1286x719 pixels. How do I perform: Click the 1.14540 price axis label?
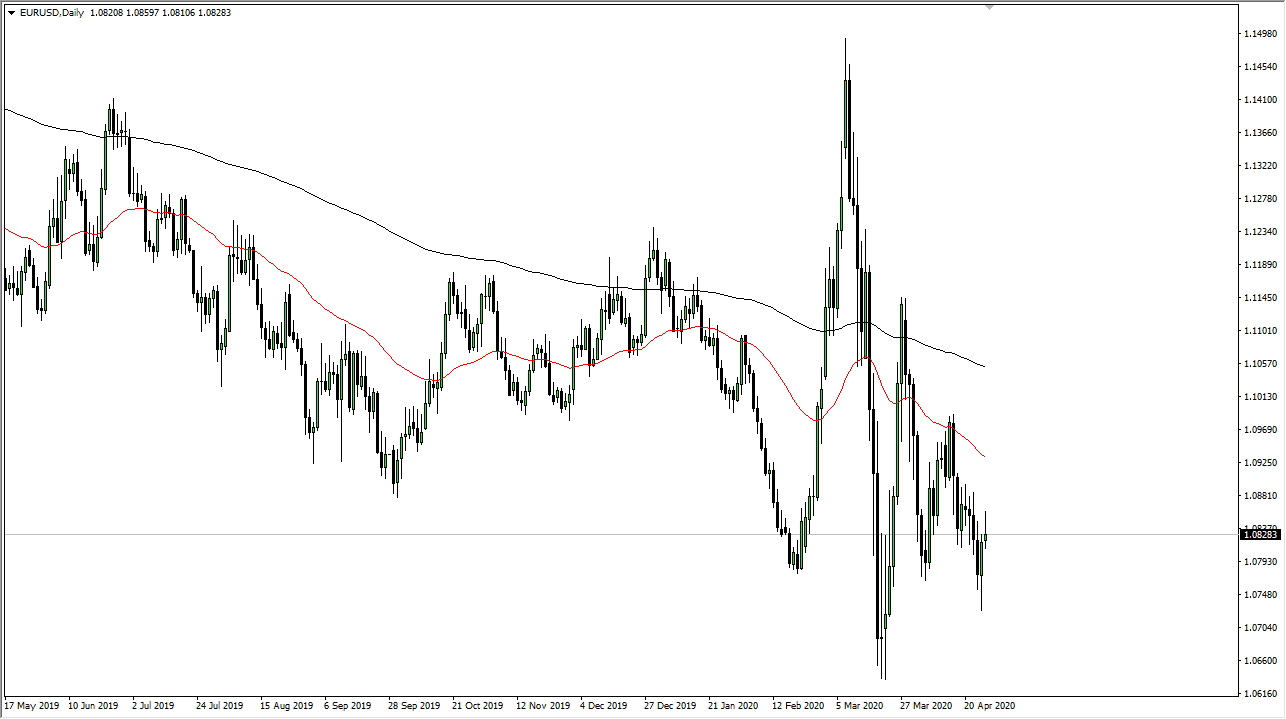1261,67
